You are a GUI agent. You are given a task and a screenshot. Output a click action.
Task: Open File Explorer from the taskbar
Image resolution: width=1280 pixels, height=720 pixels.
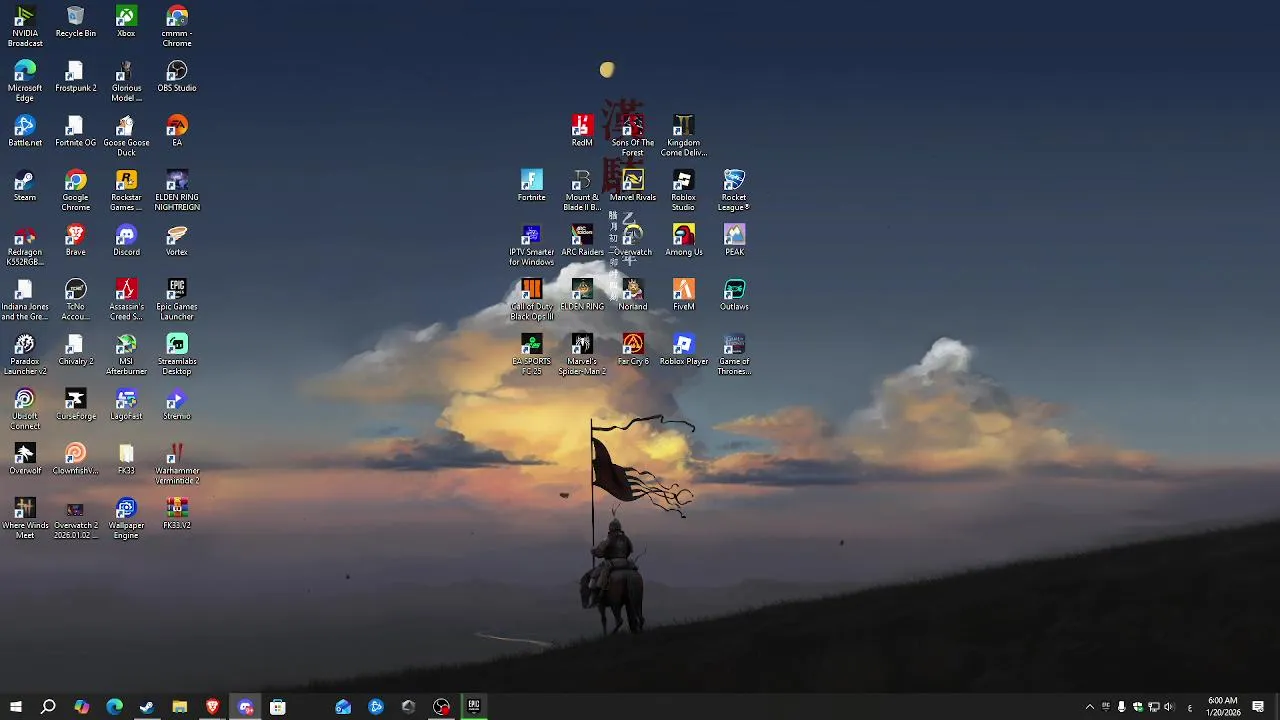pyautogui.click(x=180, y=707)
